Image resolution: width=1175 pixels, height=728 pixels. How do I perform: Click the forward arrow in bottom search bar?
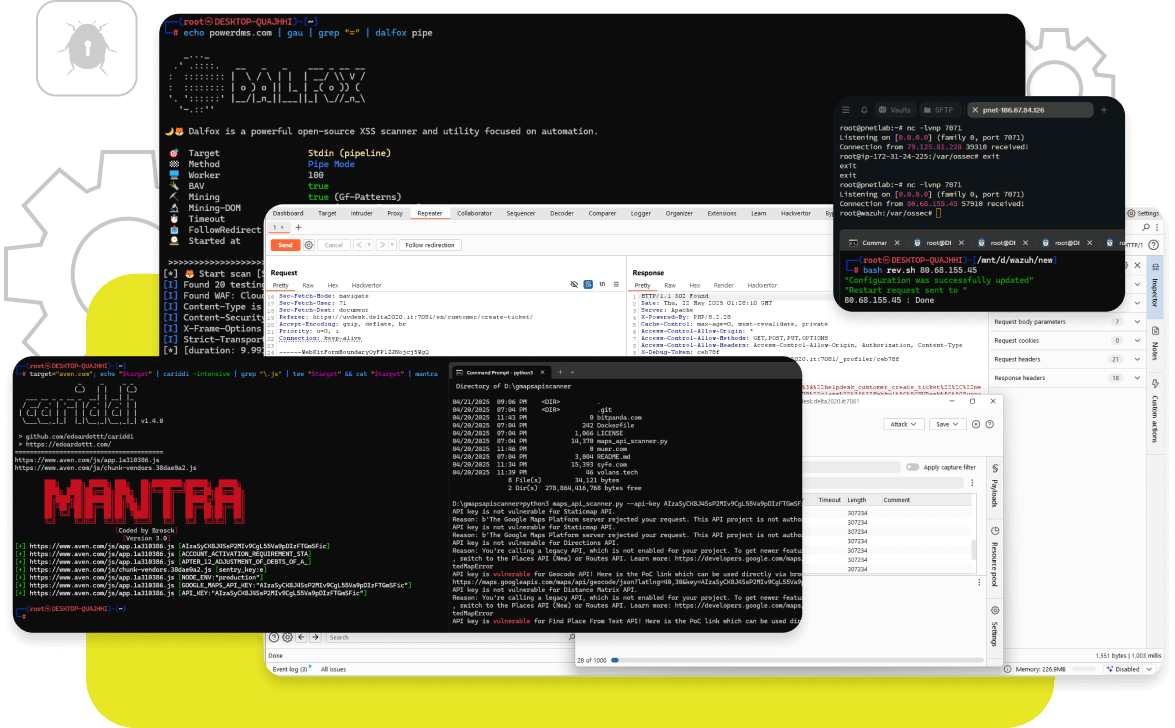coord(315,637)
